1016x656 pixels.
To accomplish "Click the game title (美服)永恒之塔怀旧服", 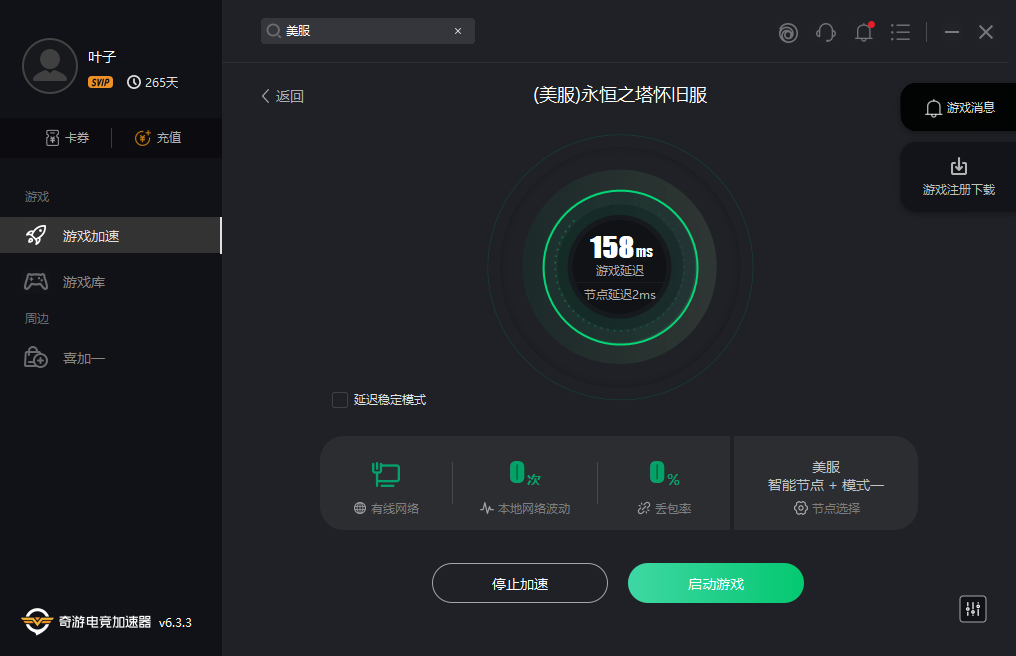I will pyautogui.click(x=620, y=95).
